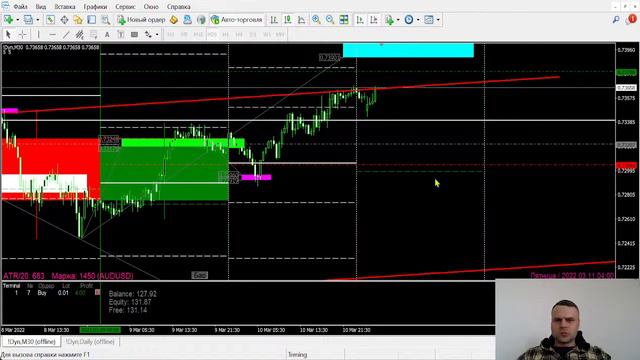
Task: Open the Файл menu
Action: click(x=20, y=7)
